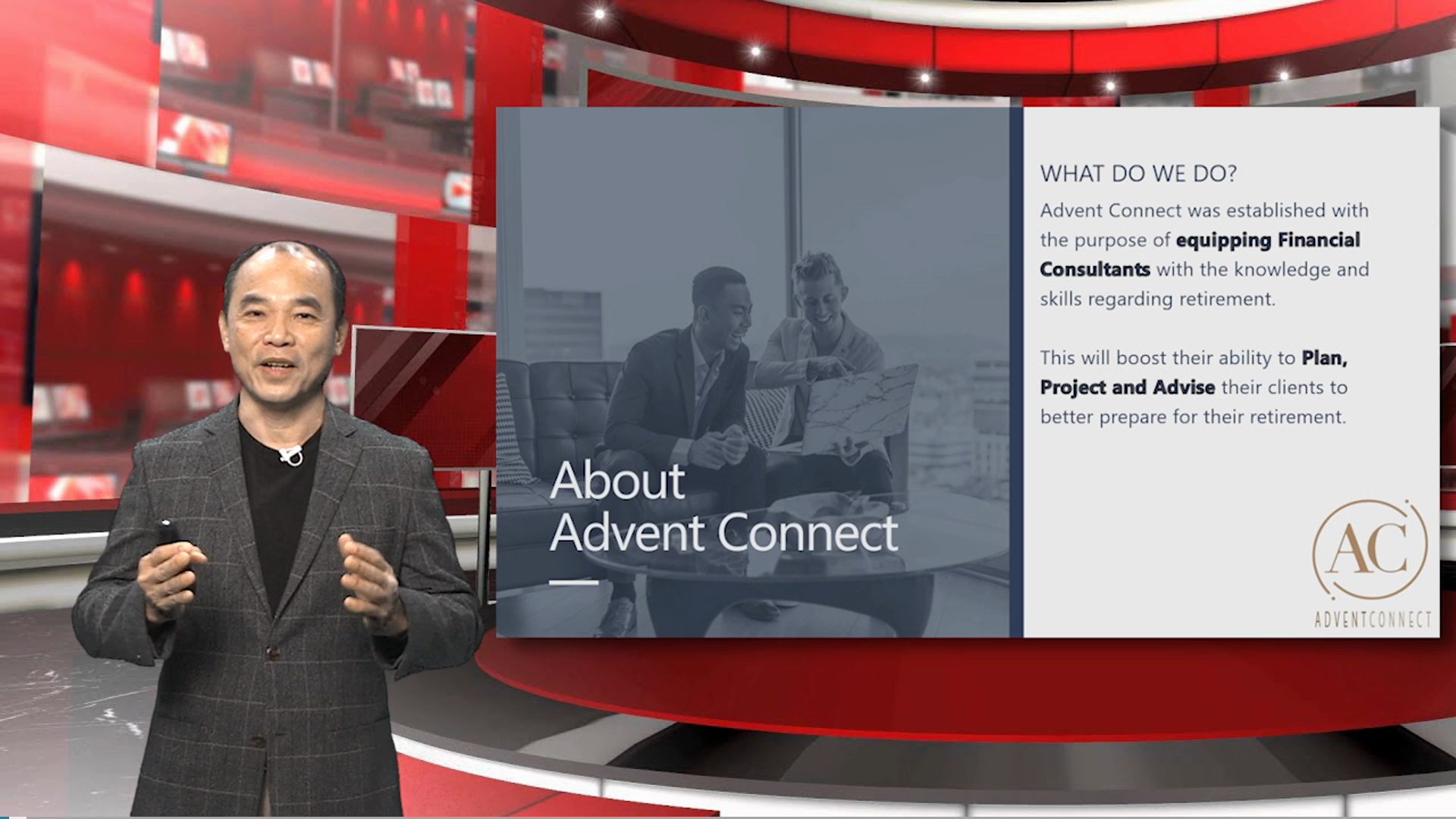Click 'skills regarding retirement.' text line

(1157, 300)
